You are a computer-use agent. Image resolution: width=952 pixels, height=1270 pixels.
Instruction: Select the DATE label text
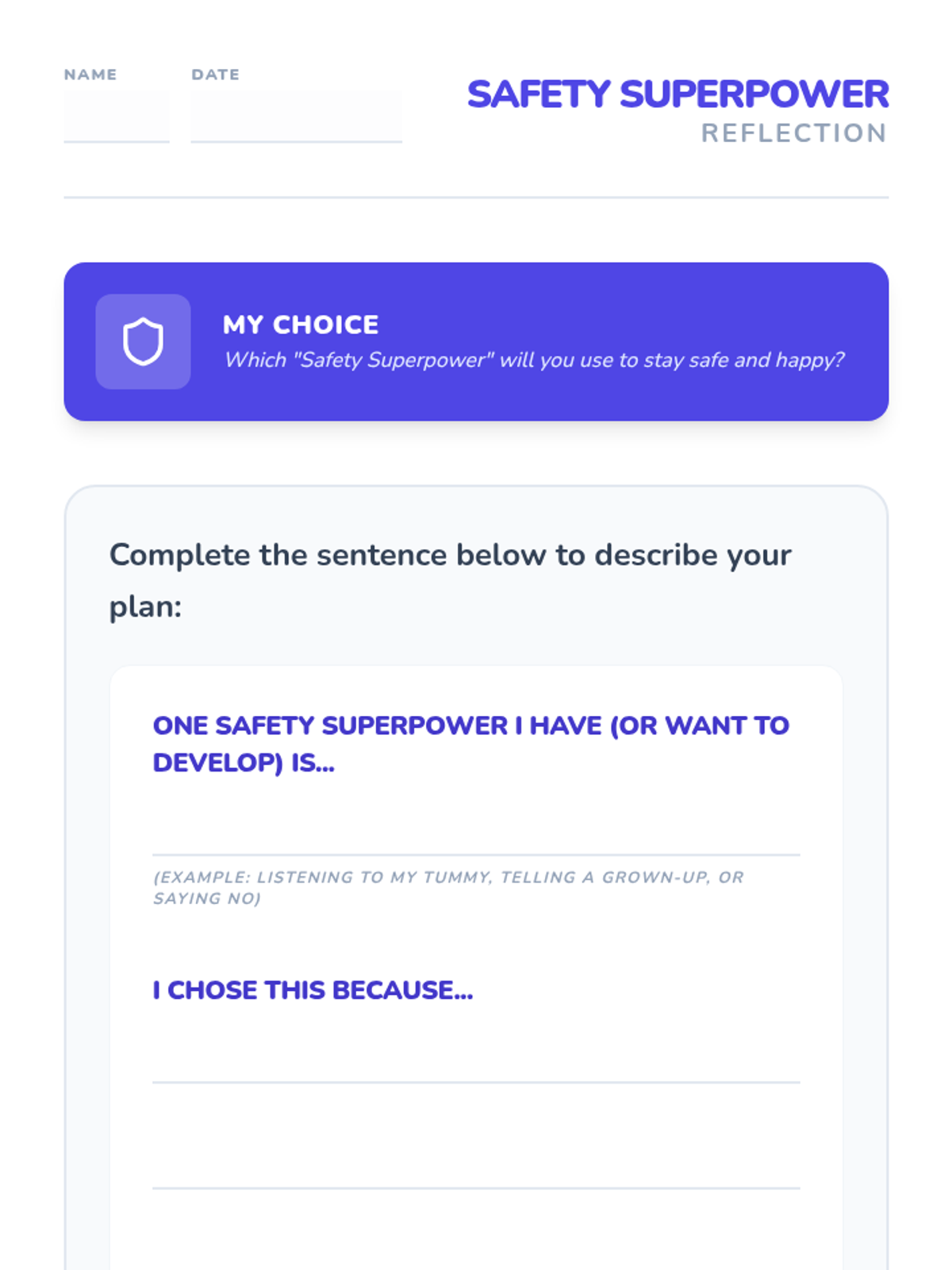pyautogui.click(x=215, y=75)
